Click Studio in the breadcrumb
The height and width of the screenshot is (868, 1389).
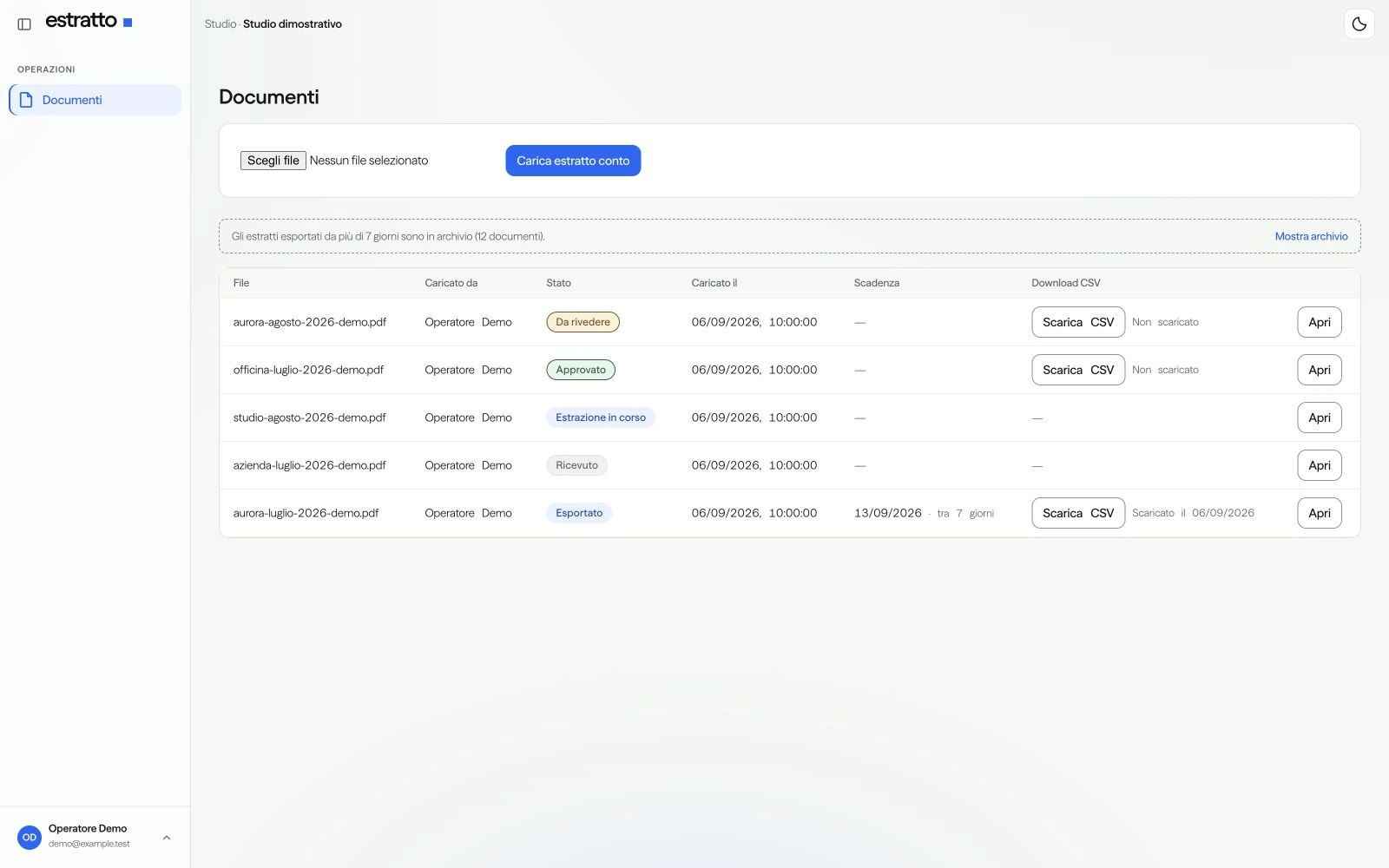pos(221,24)
